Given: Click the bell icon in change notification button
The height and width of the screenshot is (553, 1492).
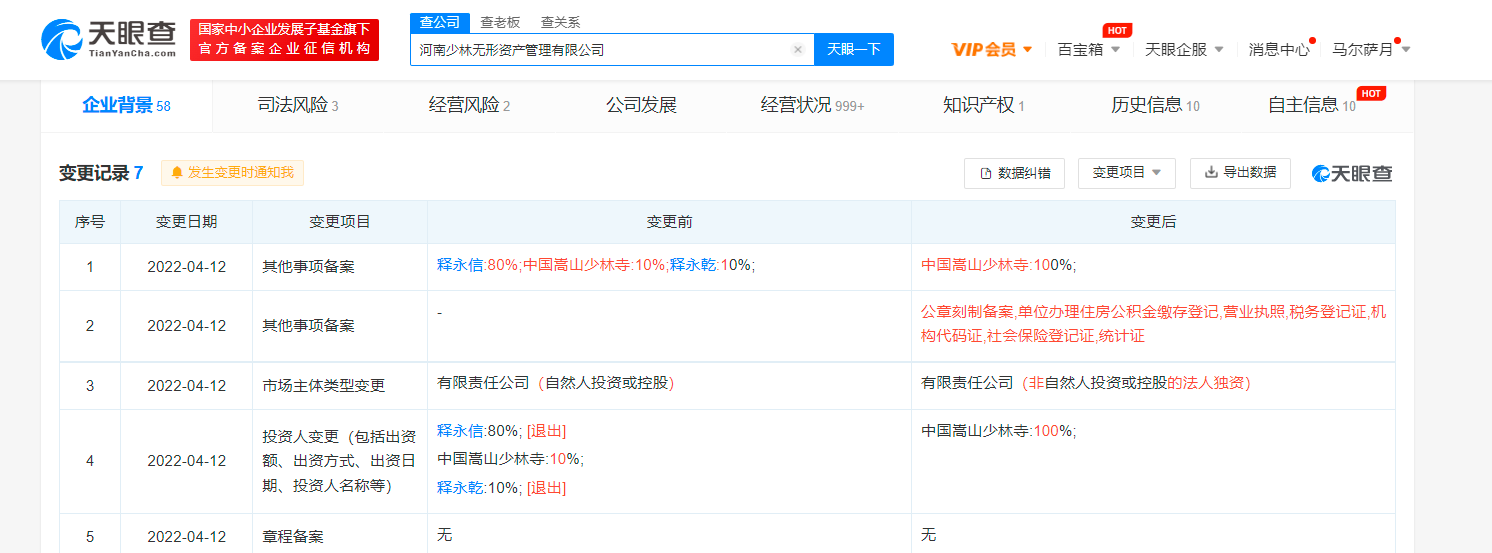Looking at the screenshot, I should pyautogui.click(x=177, y=173).
